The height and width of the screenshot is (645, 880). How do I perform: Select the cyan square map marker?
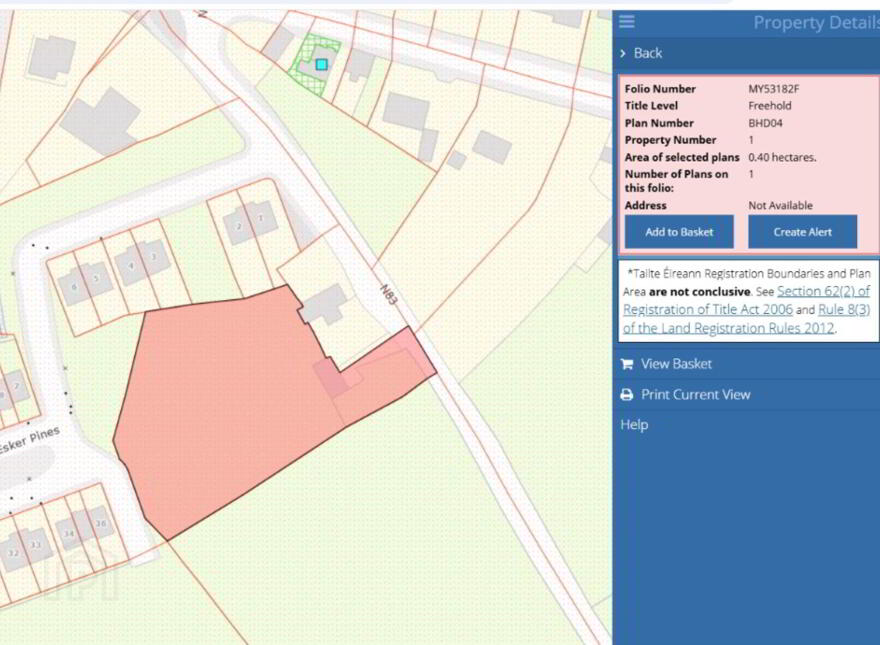pos(321,65)
